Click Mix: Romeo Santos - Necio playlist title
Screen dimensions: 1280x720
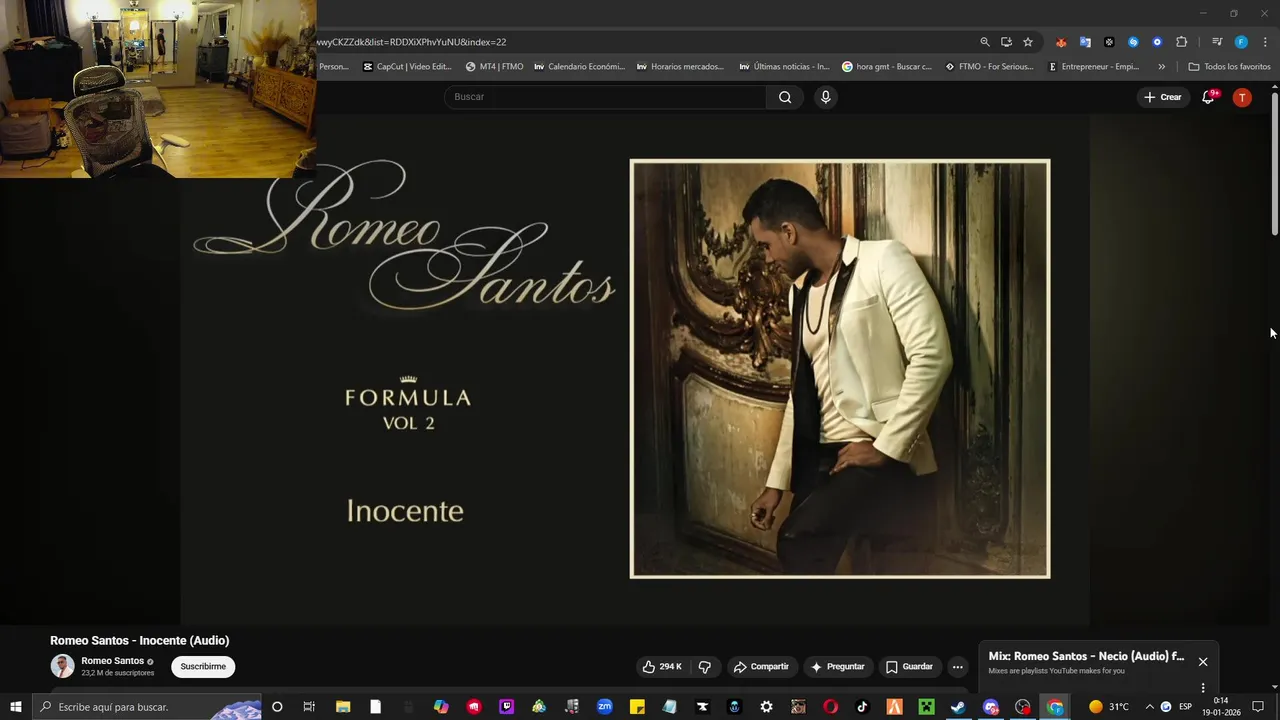point(1086,657)
